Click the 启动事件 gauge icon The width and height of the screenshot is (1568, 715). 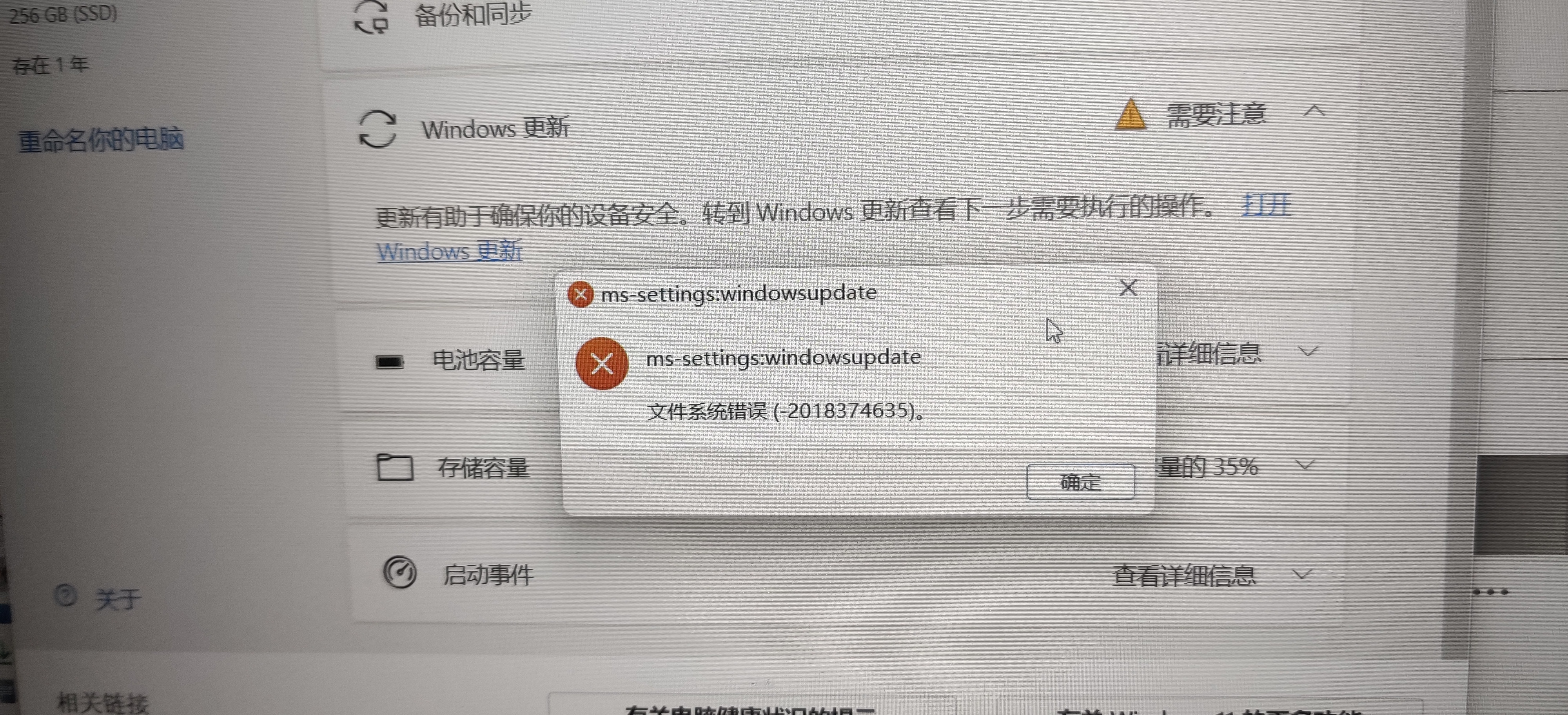(399, 573)
